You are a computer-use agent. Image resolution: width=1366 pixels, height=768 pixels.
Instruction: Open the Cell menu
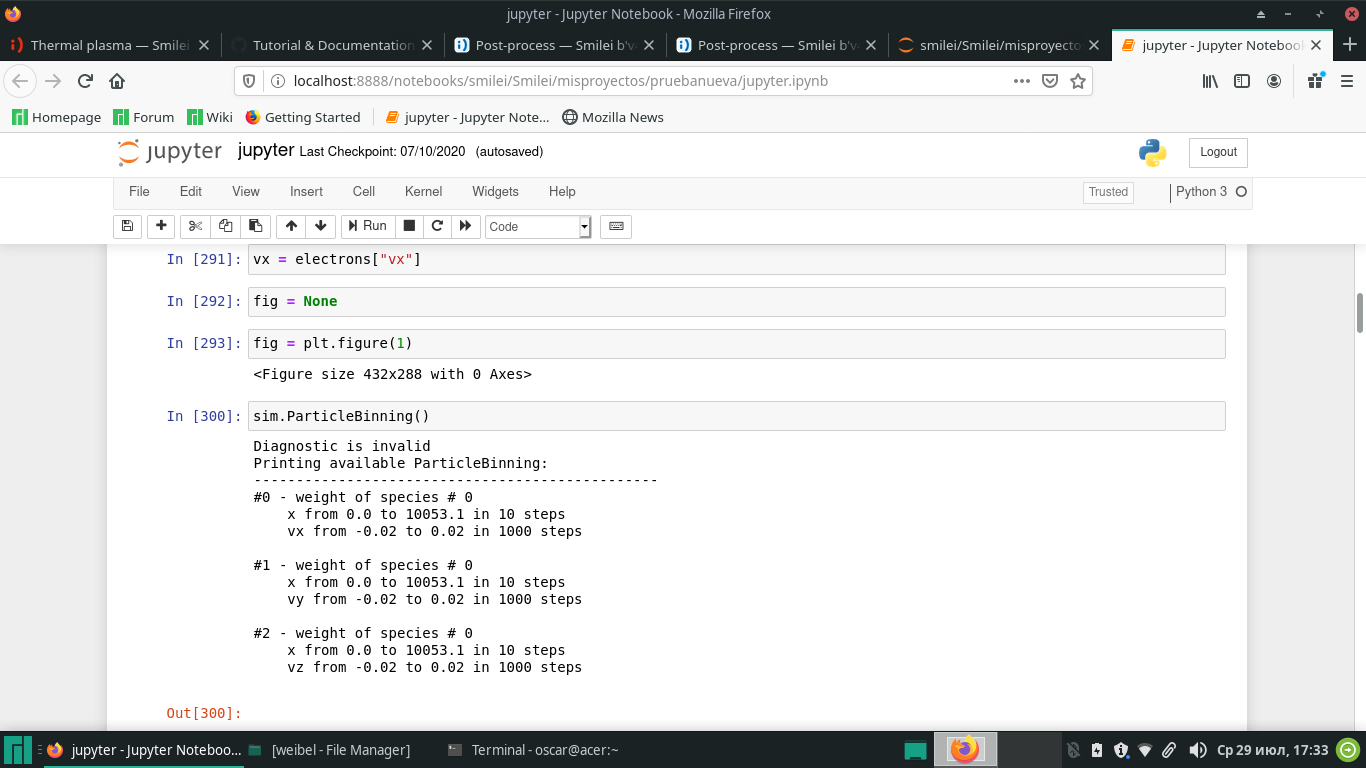(364, 191)
